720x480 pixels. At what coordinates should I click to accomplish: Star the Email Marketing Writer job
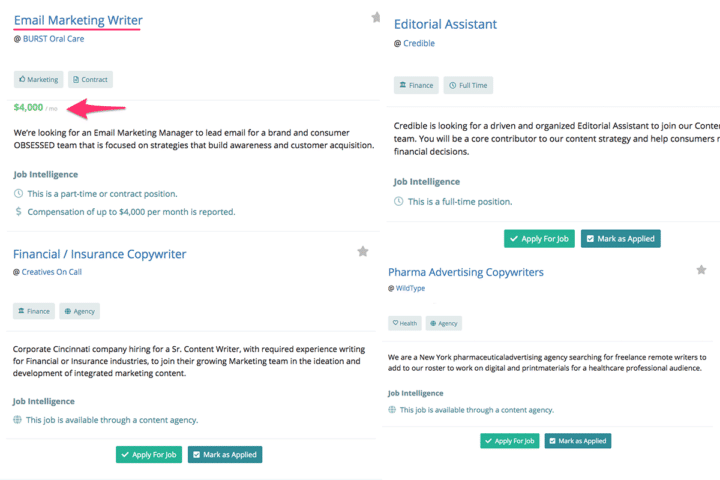[376, 17]
